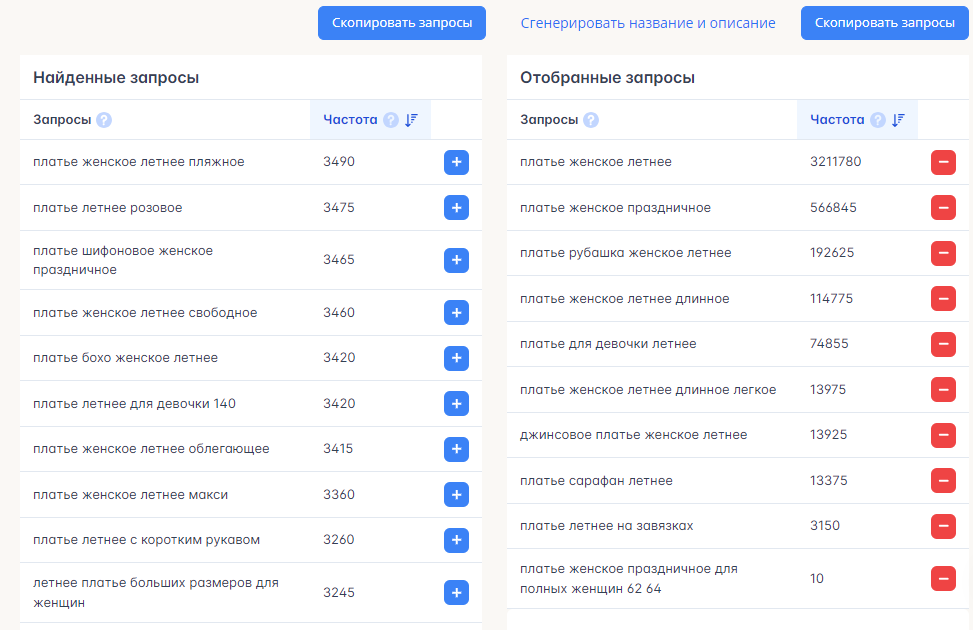Image resolution: width=973 pixels, height=630 pixels.
Task: Remove 'платье женское летнее длинное легкое'
Action: pyautogui.click(x=943, y=390)
